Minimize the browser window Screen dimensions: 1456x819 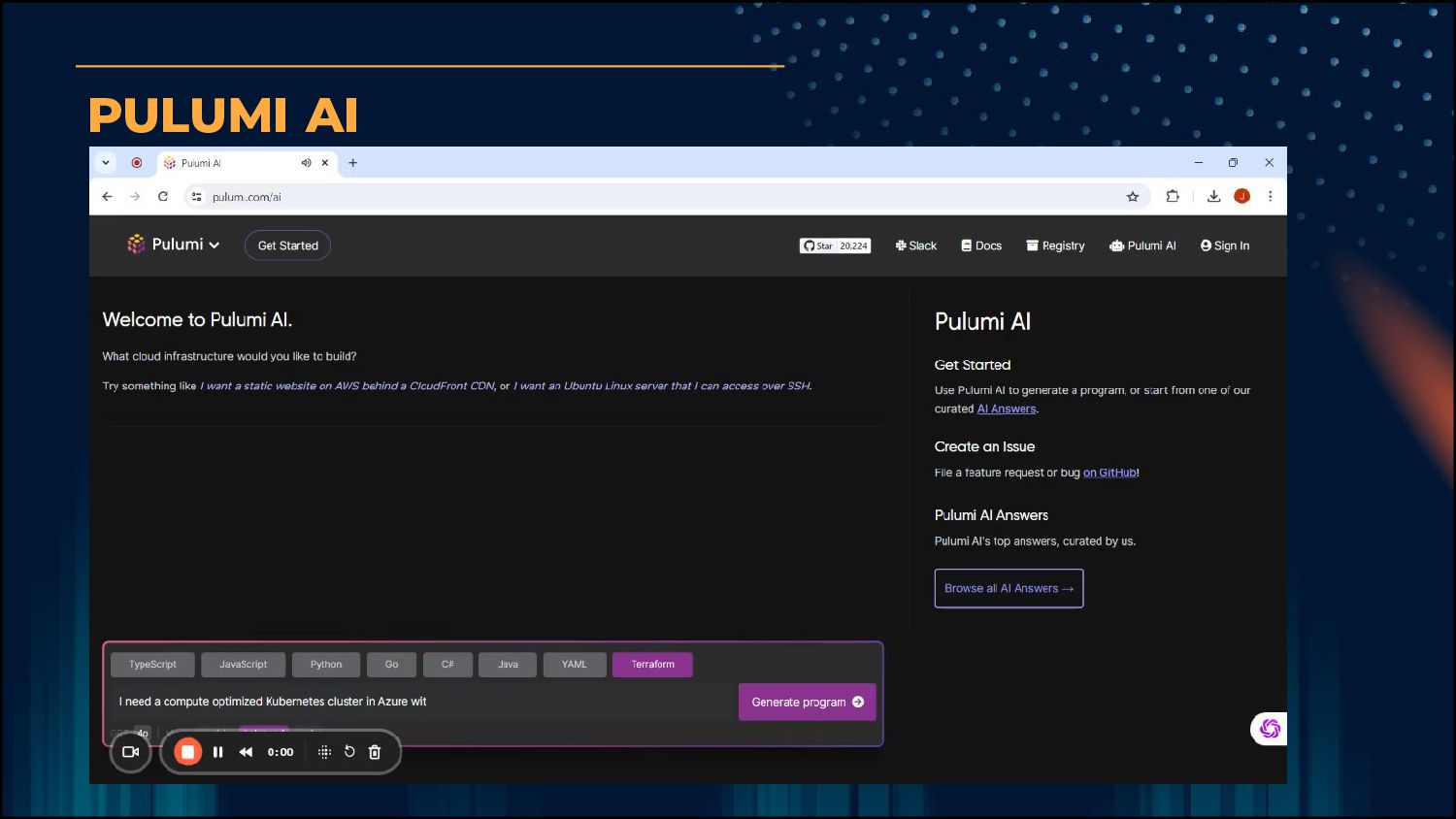tap(1199, 163)
